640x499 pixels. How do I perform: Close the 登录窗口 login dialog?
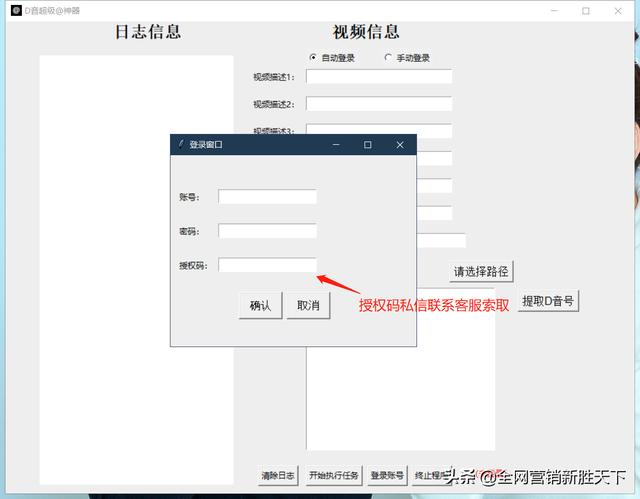[x=399, y=145]
